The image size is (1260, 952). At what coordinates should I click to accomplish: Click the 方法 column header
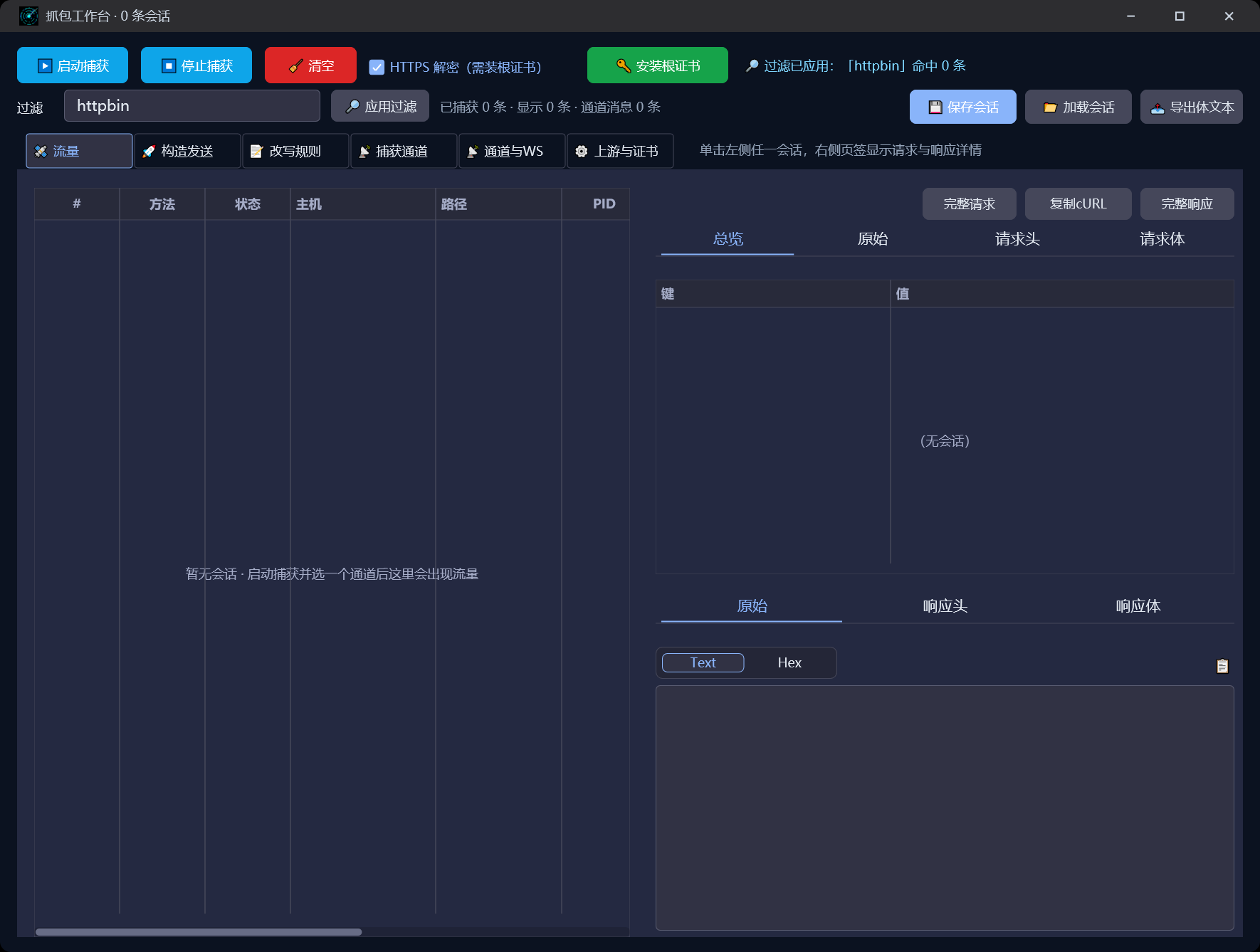(x=162, y=204)
